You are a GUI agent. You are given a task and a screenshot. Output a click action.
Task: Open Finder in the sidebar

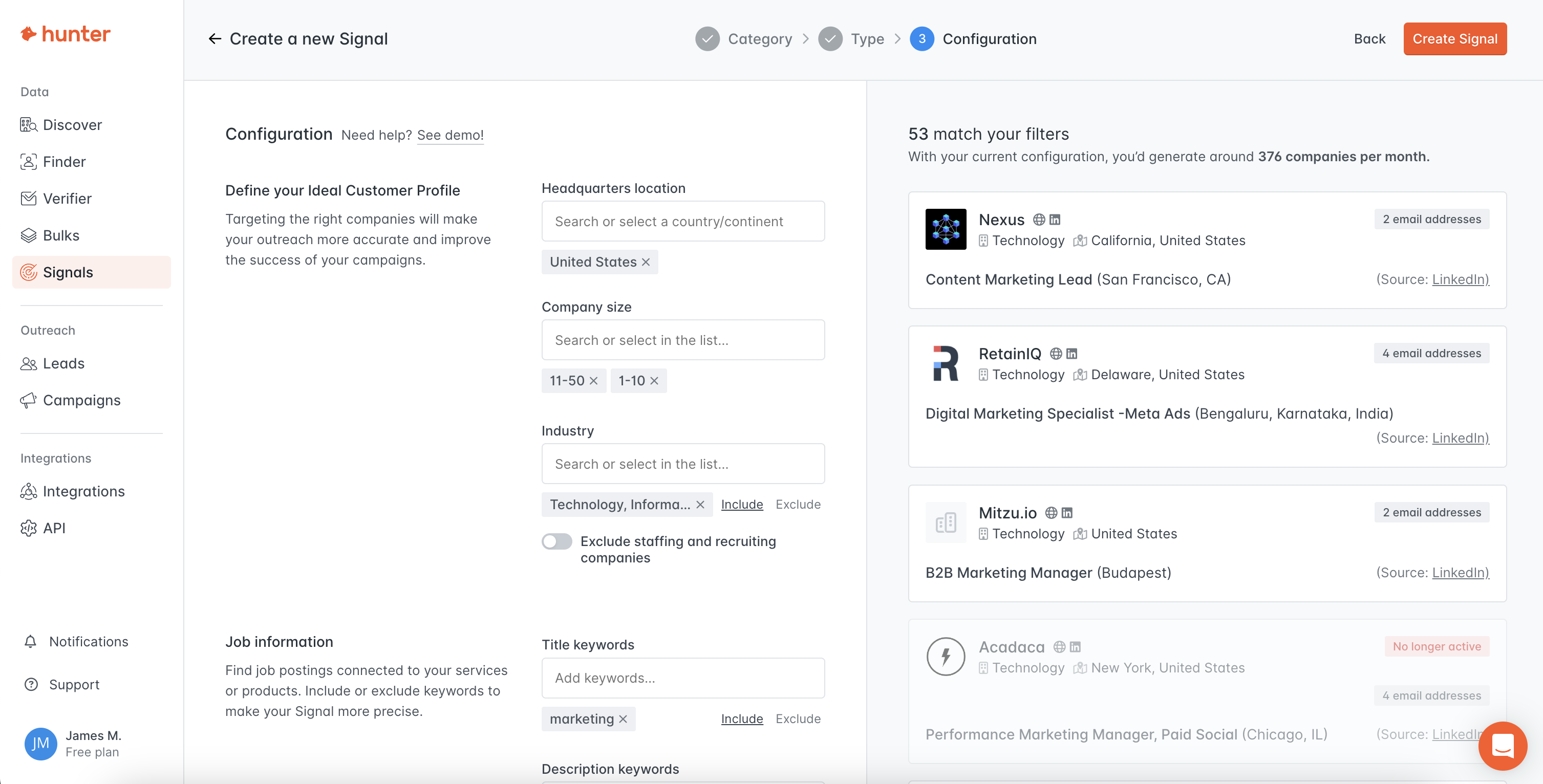[x=91, y=162]
